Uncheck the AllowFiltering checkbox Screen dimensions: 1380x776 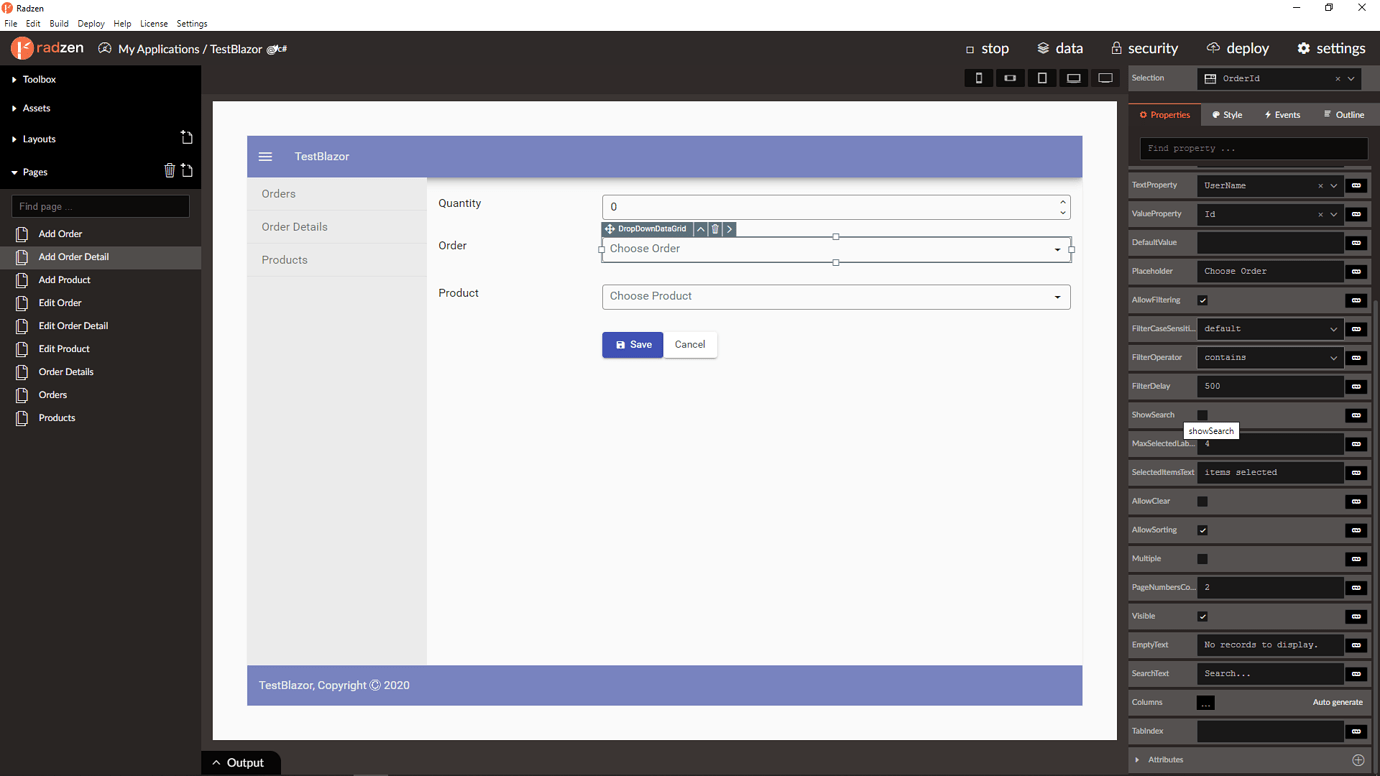coord(1203,300)
